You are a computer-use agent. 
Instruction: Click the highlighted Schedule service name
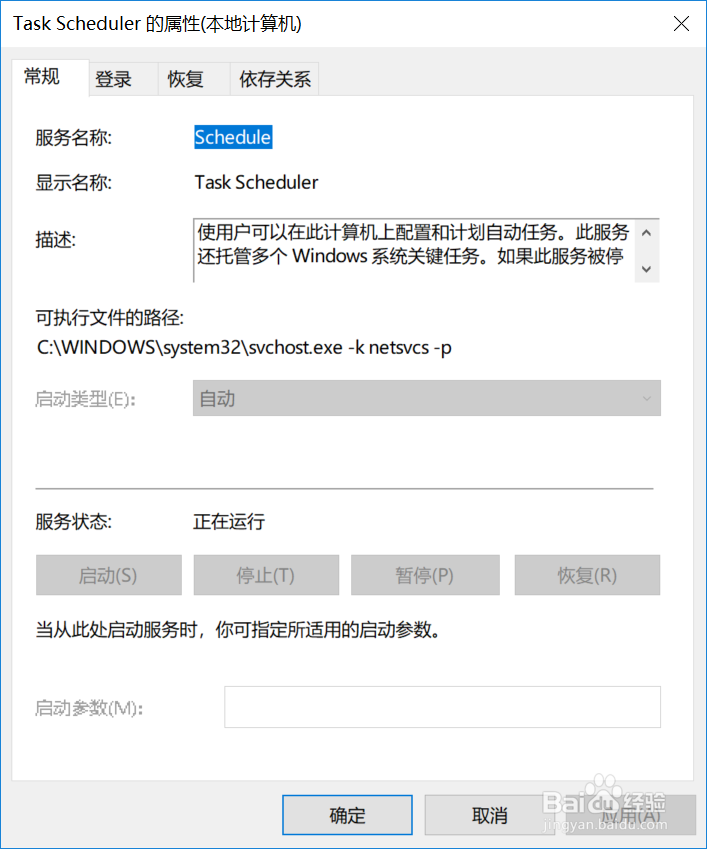tap(233, 137)
